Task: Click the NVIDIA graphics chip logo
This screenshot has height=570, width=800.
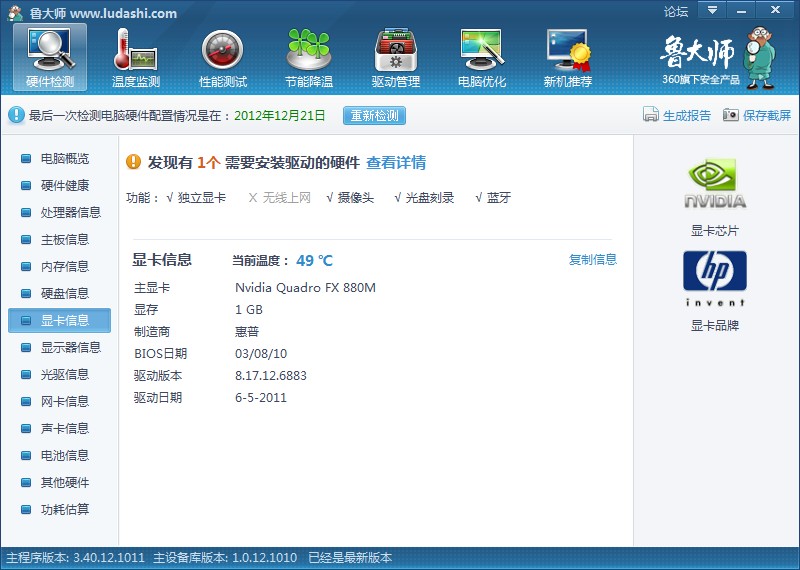Action: [714, 183]
